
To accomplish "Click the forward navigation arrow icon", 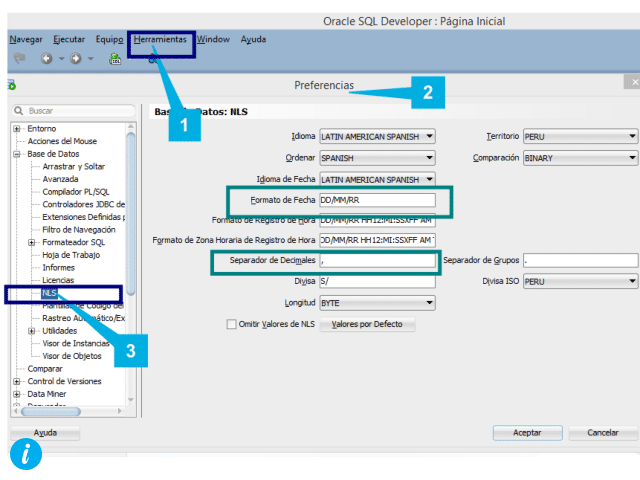I will (76, 58).
